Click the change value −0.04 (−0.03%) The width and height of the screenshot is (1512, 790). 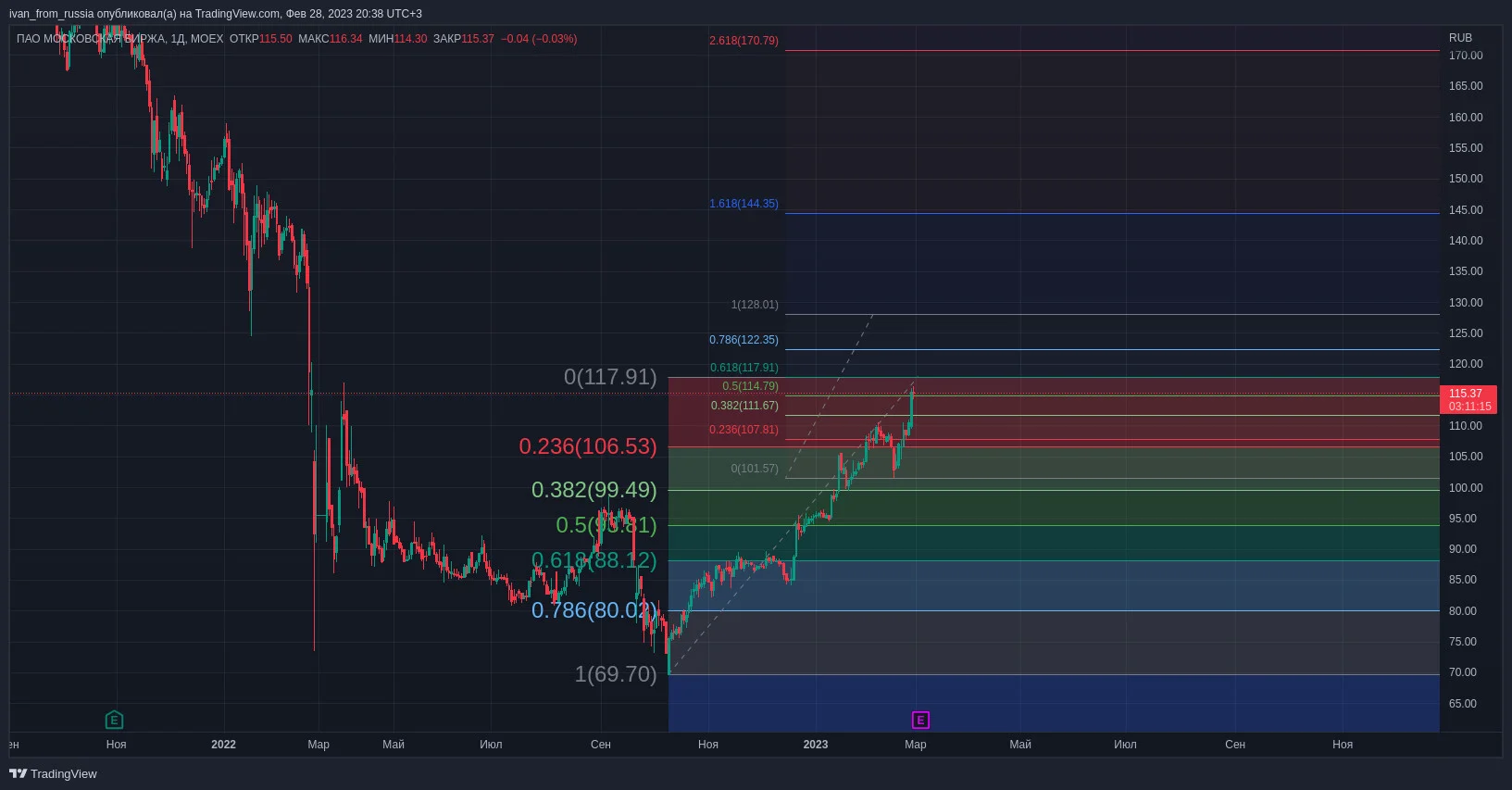coord(539,39)
